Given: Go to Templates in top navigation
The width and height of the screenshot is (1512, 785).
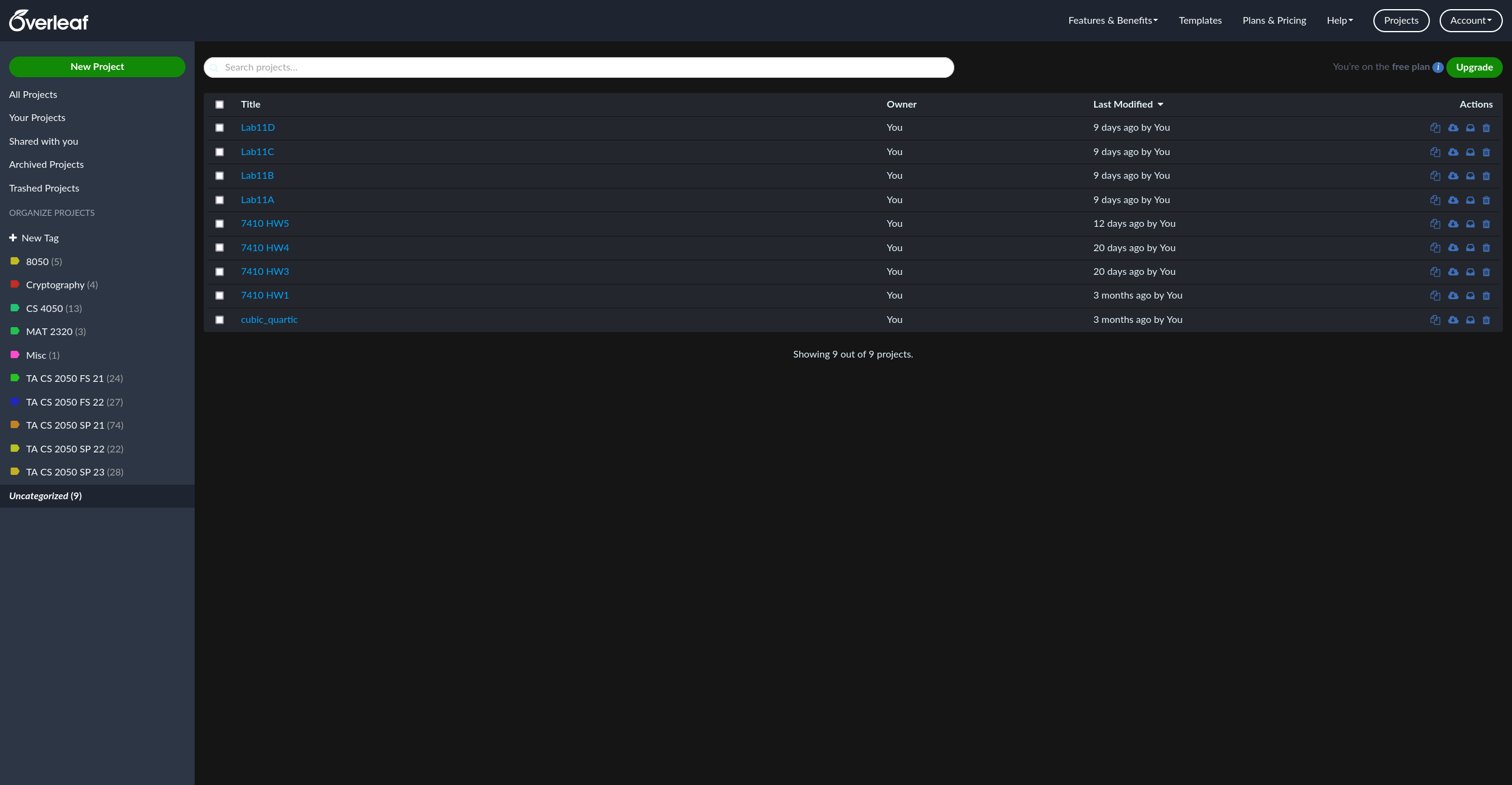Looking at the screenshot, I should coord(1200,21).
